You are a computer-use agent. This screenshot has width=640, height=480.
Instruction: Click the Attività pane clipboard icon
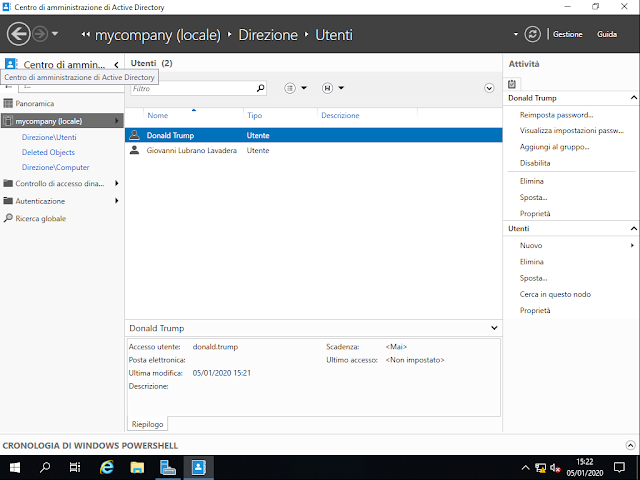(512, 84)
